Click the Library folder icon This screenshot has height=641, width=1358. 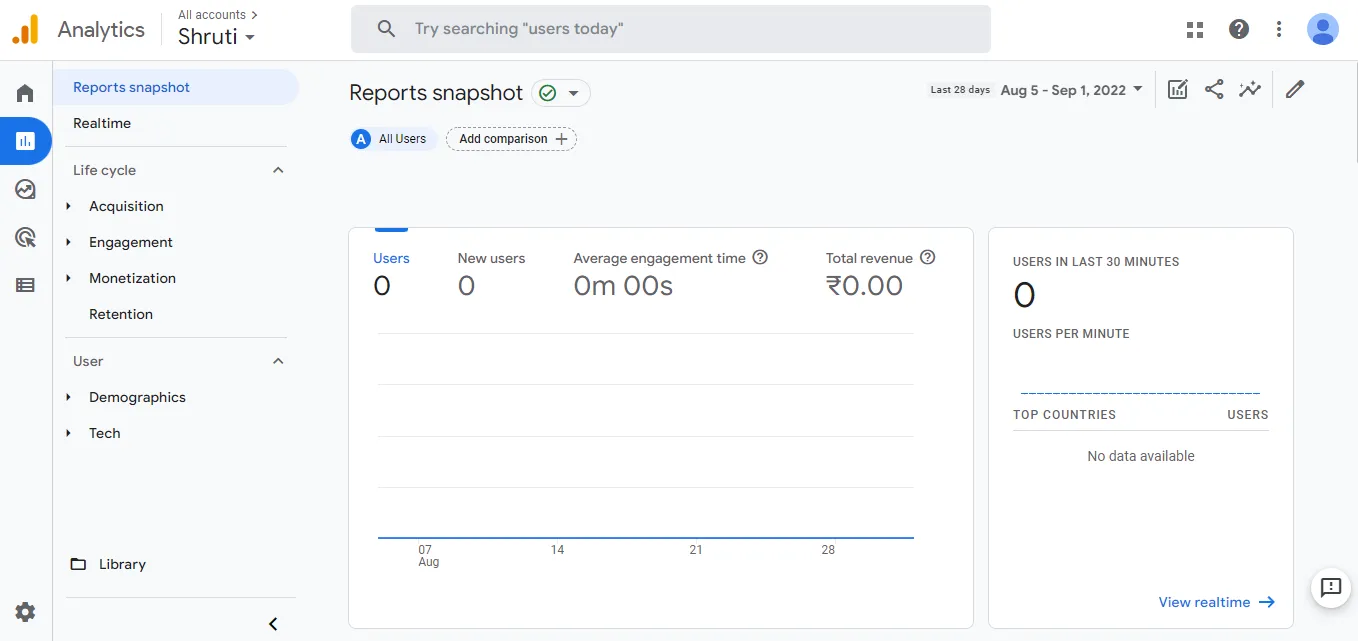click(x=78, y=564)
